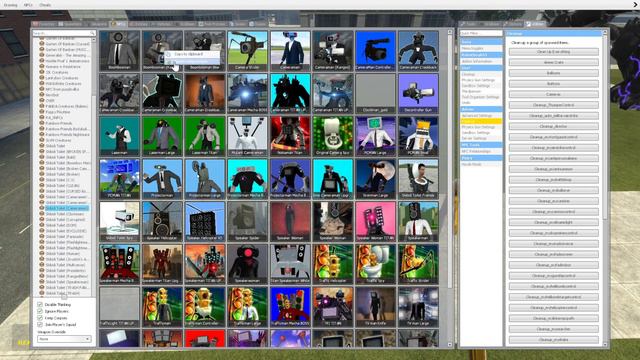Spawn the first Boomboxman NPC icon
The height and width of the screenshot is (360, 640).
[119, 51]
